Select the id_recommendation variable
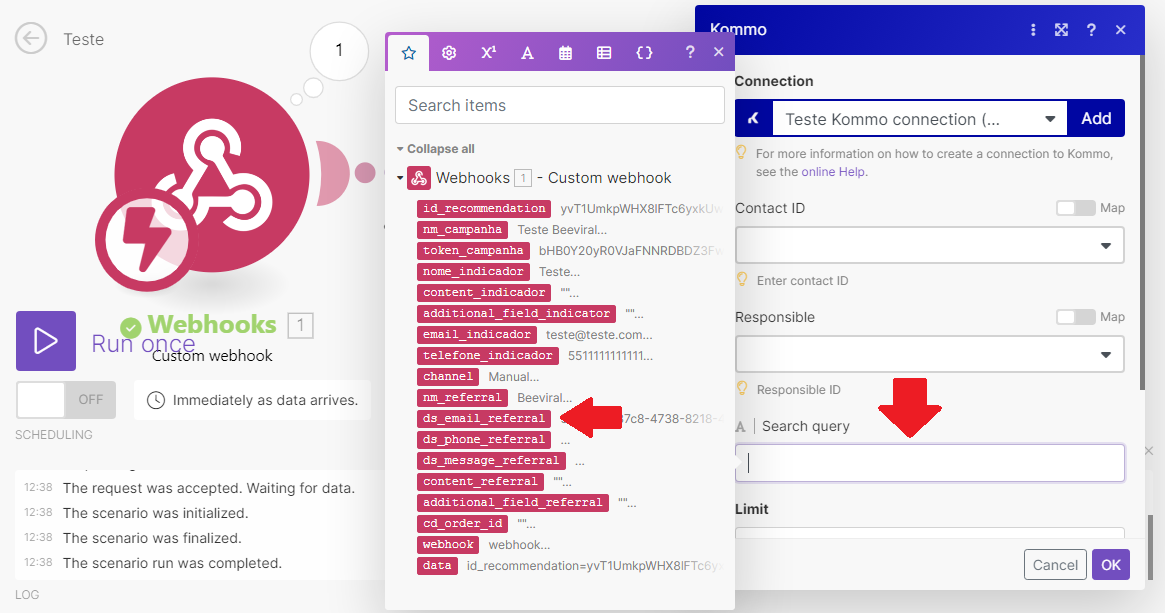Screen dimensions: 1165x613 [x=484, y=209]
